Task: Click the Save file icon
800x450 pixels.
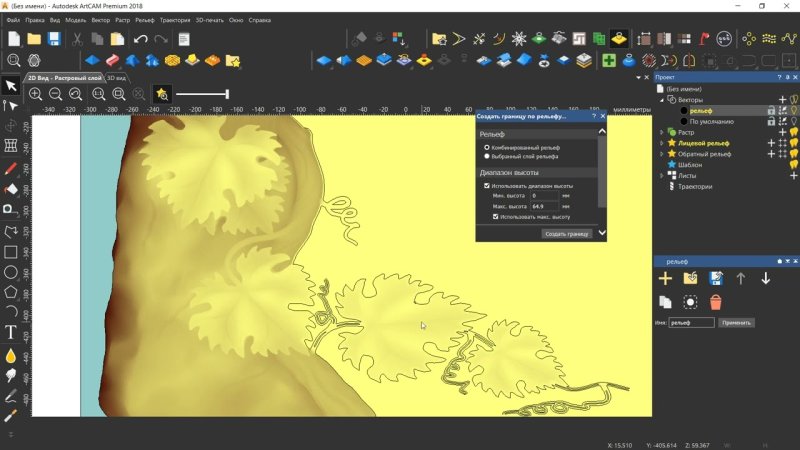Action: [x=54, y=39]
